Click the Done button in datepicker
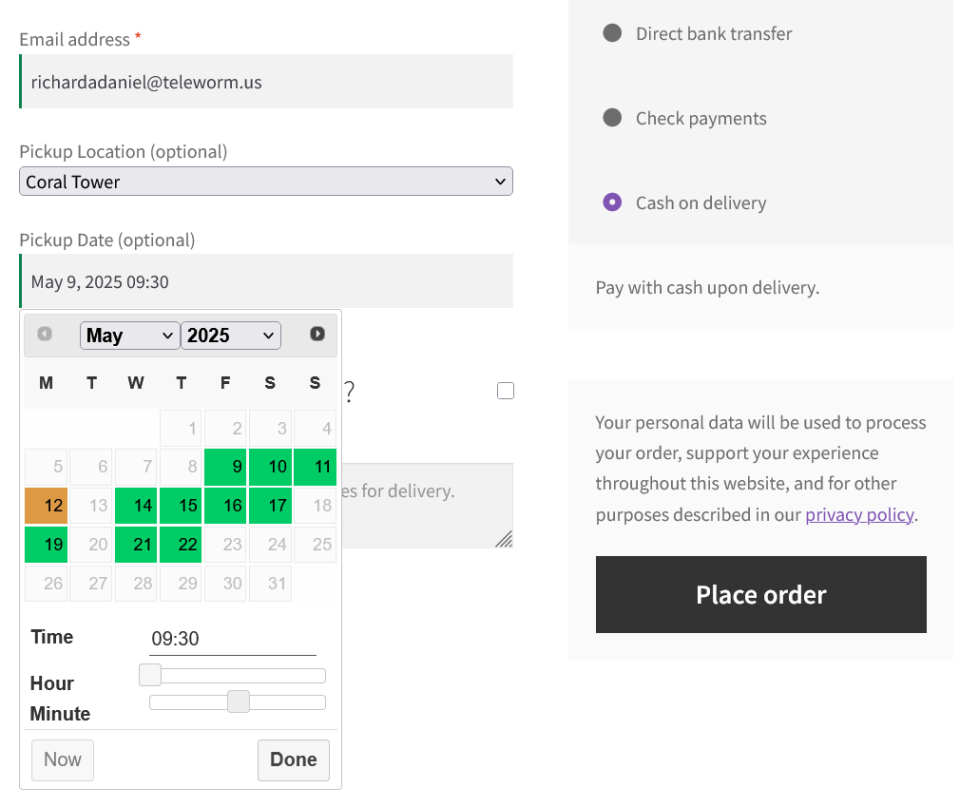 pos(293,760)
